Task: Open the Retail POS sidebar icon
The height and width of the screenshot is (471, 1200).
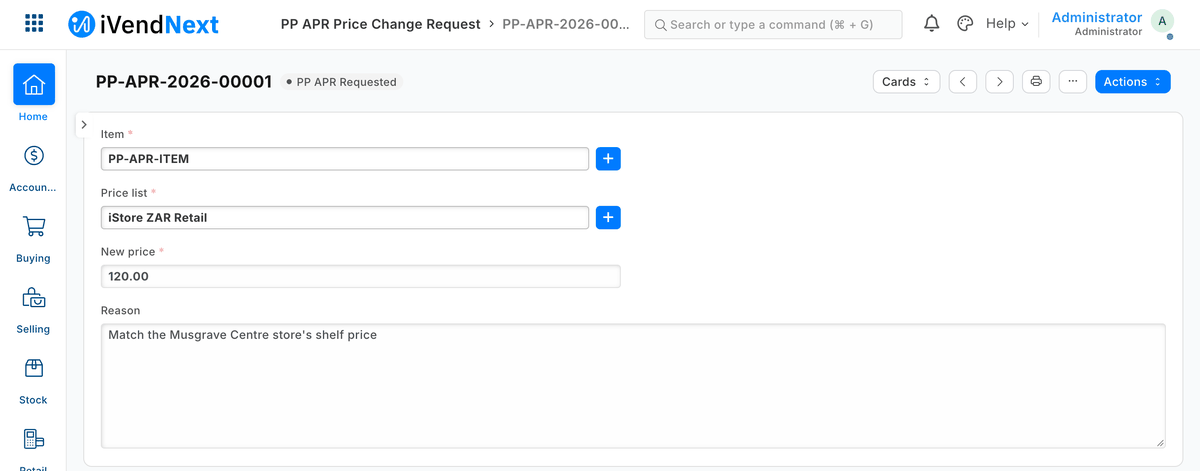Action: point(33,439)
